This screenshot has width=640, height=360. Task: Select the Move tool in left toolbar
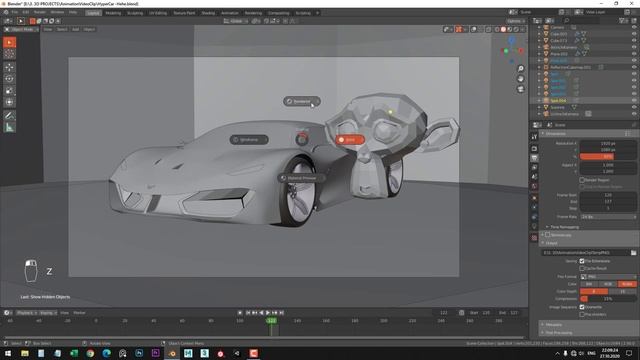click(x=9, y=67)
